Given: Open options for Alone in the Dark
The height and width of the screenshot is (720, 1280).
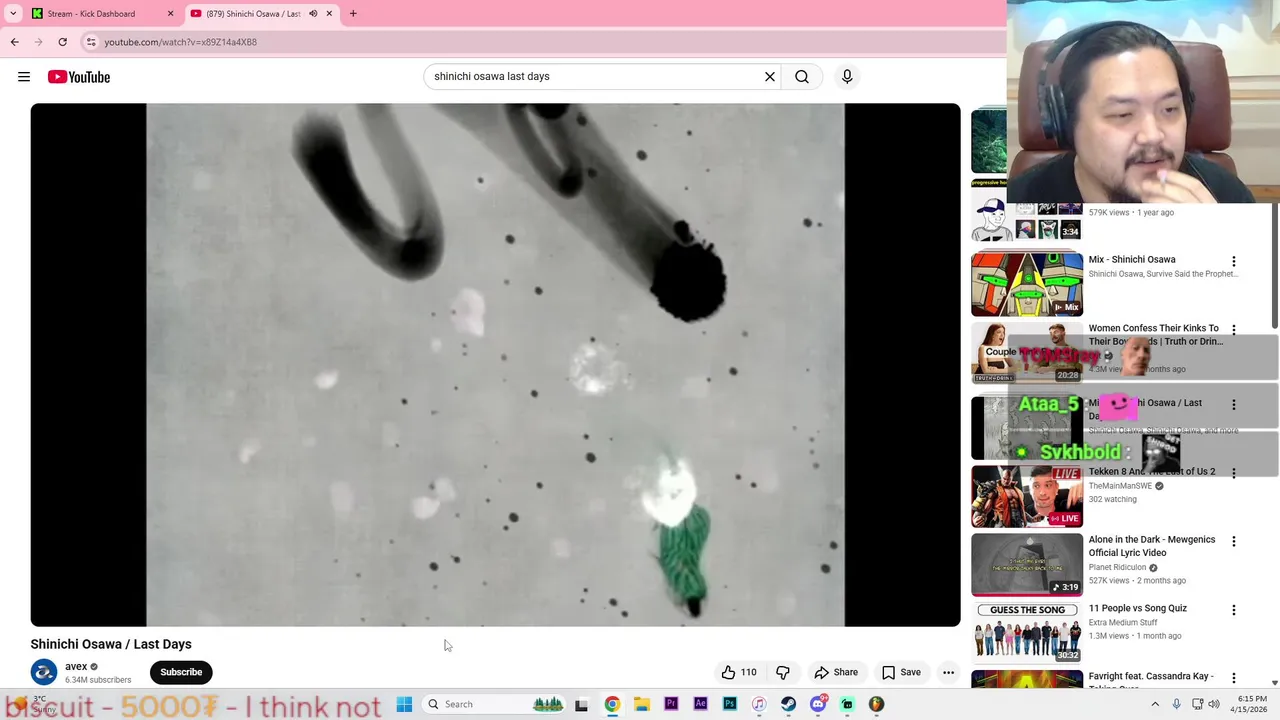Looking at the screenshot, I should coord(1234,541).
